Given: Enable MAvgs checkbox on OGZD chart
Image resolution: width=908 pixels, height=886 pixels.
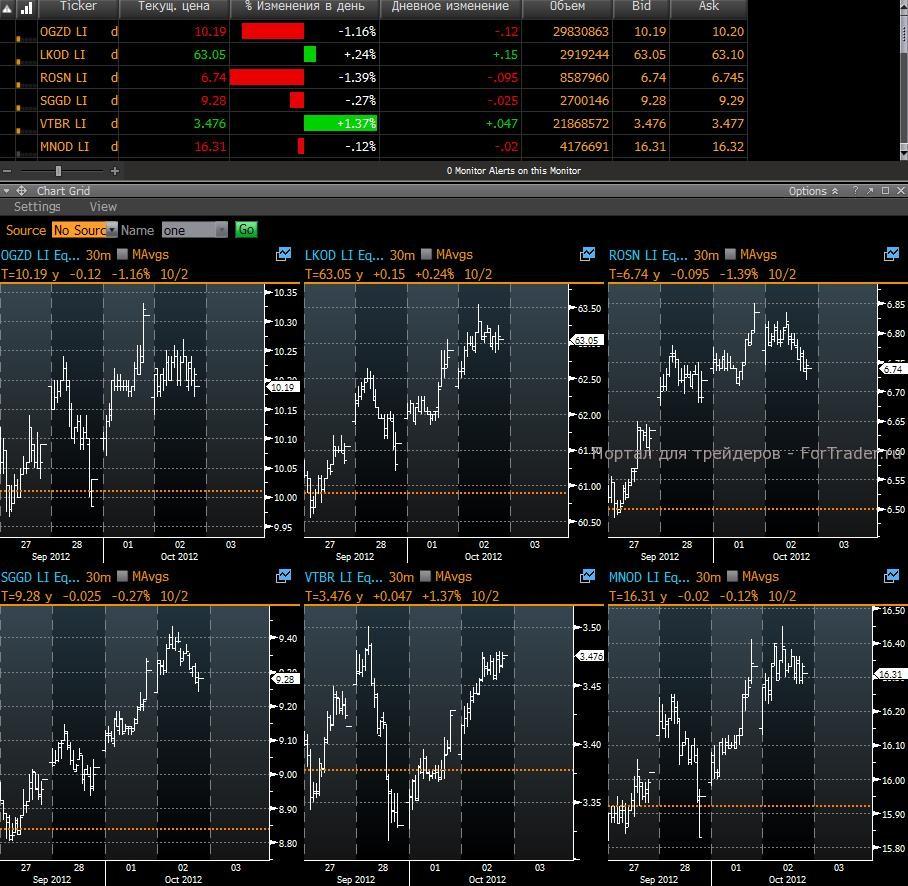Looking at the screenshot, I should [123, 255].
